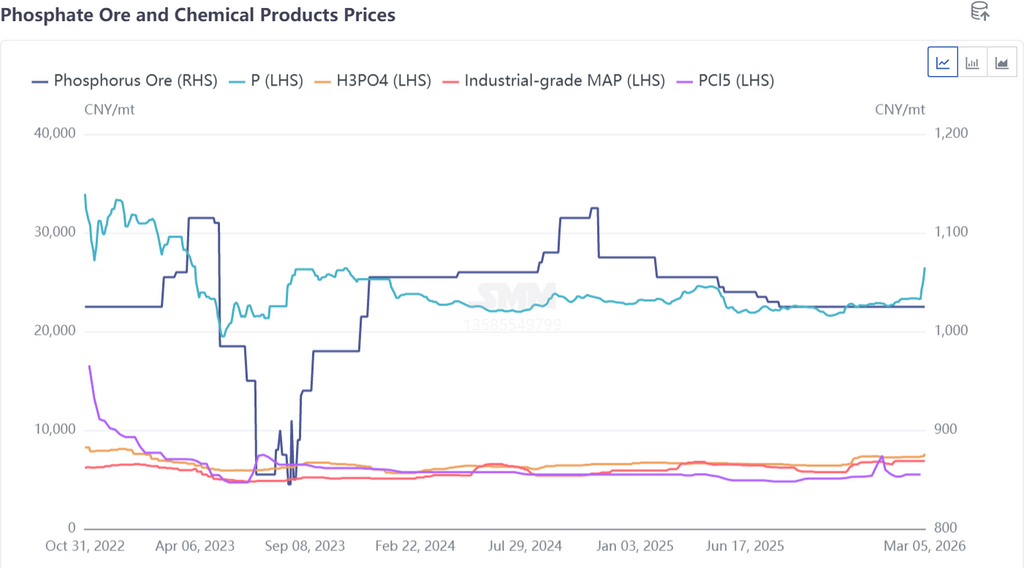Click the Jan 03, 2025 date label

coord(636,547)
